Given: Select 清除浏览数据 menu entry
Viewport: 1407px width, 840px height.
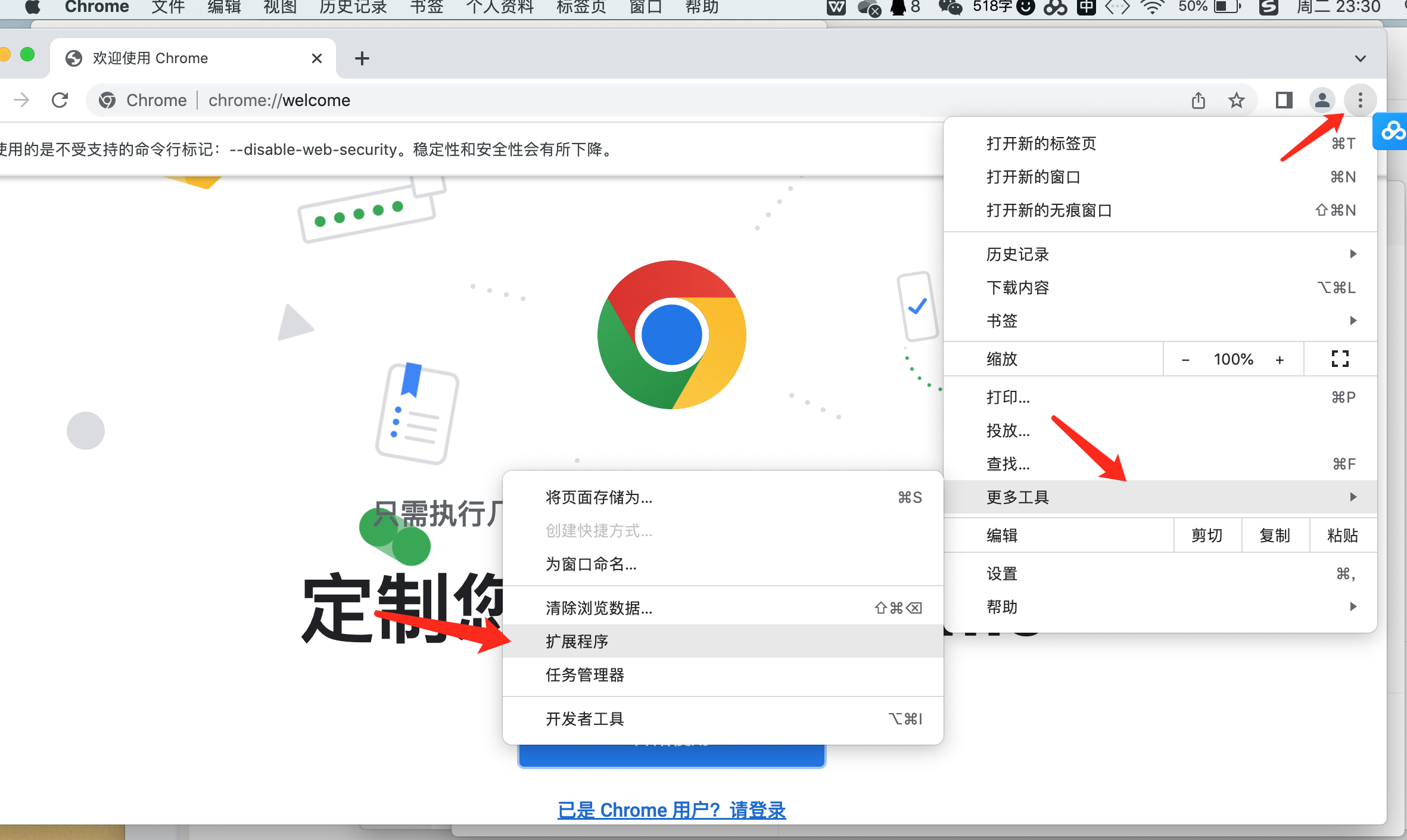Looking at the screenshot, I should pyautogui.click(x=599, y=608).
